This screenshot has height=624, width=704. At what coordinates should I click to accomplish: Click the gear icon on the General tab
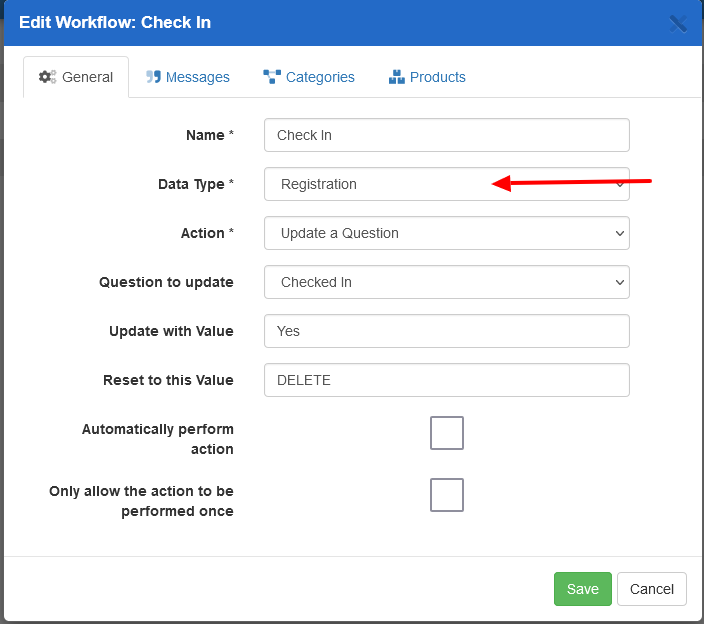pyautogui.click(x=47, y=77)
